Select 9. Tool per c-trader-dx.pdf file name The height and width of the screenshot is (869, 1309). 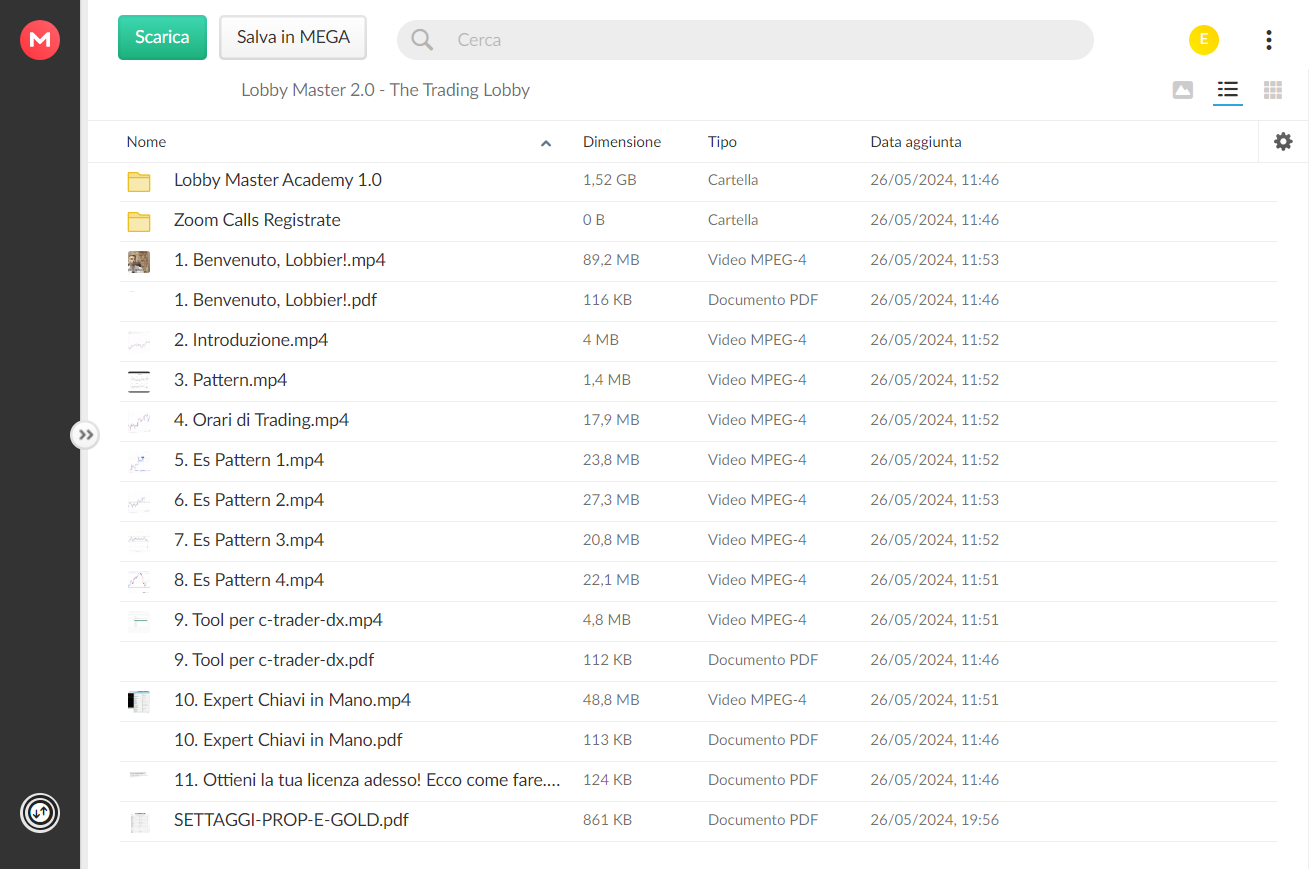point(274,660)
